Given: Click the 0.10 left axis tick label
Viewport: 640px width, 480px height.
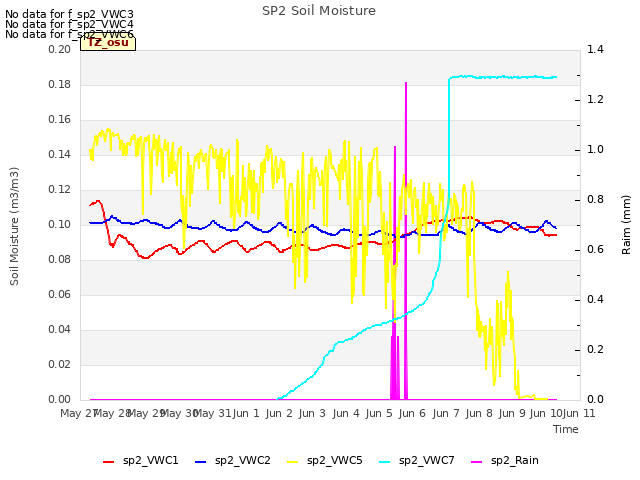Looking at the screenshot, I should [x=59, y=224].
